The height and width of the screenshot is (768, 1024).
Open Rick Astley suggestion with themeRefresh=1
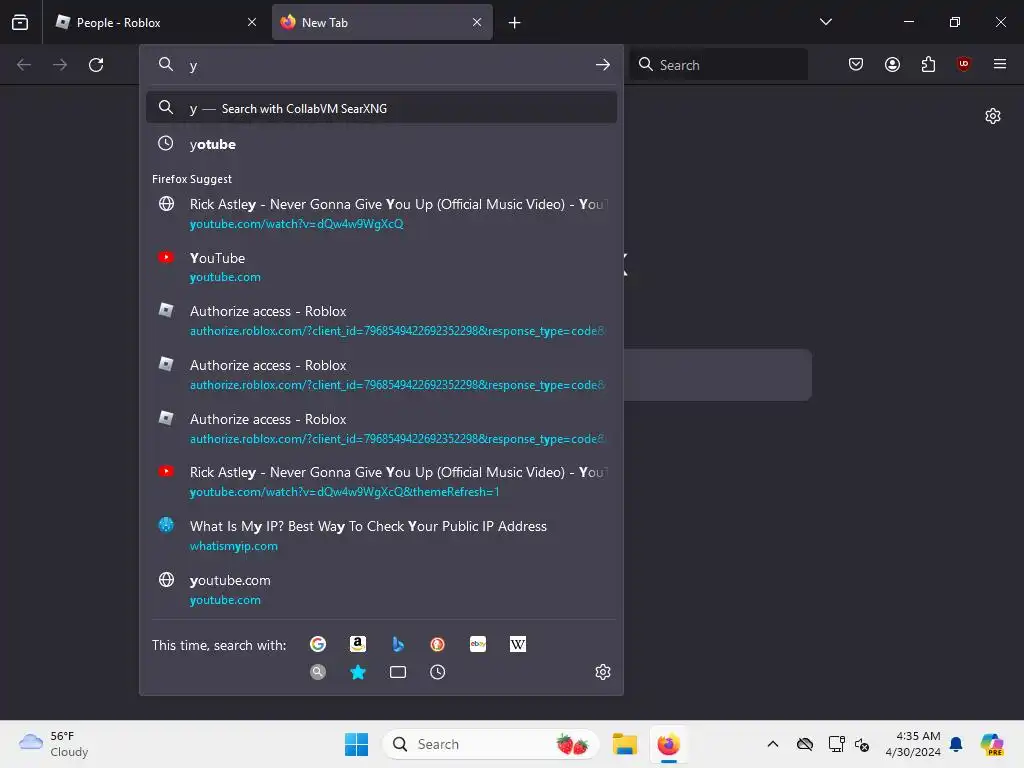pyautogui.click(x=381, y=482)
